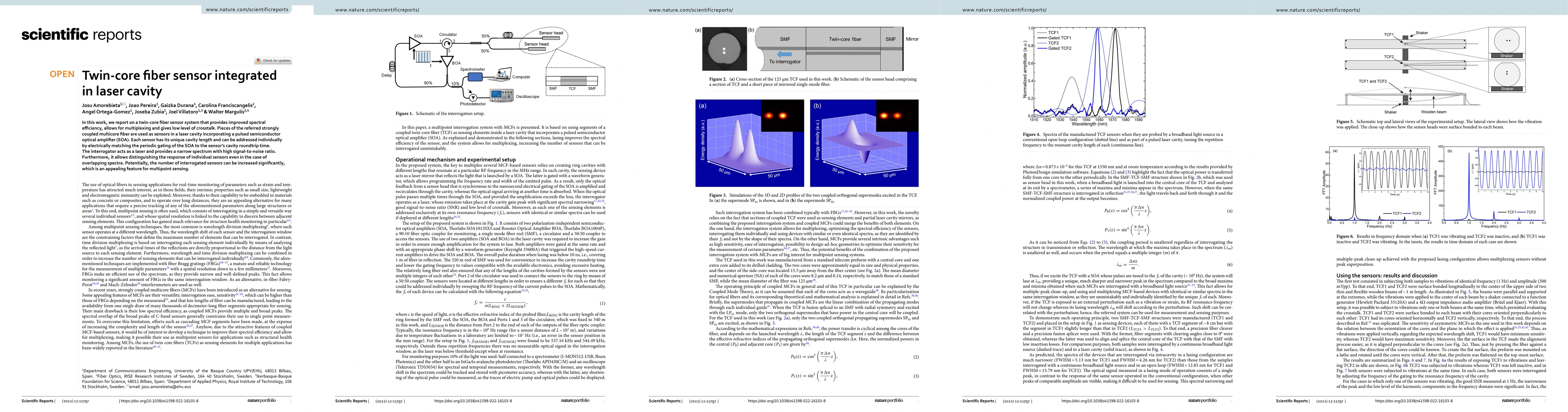The width and height of the screenshot is (1568, 412).
Task: Click the Oscilloscope icon in Figure 1
Action: coord(501,95)
